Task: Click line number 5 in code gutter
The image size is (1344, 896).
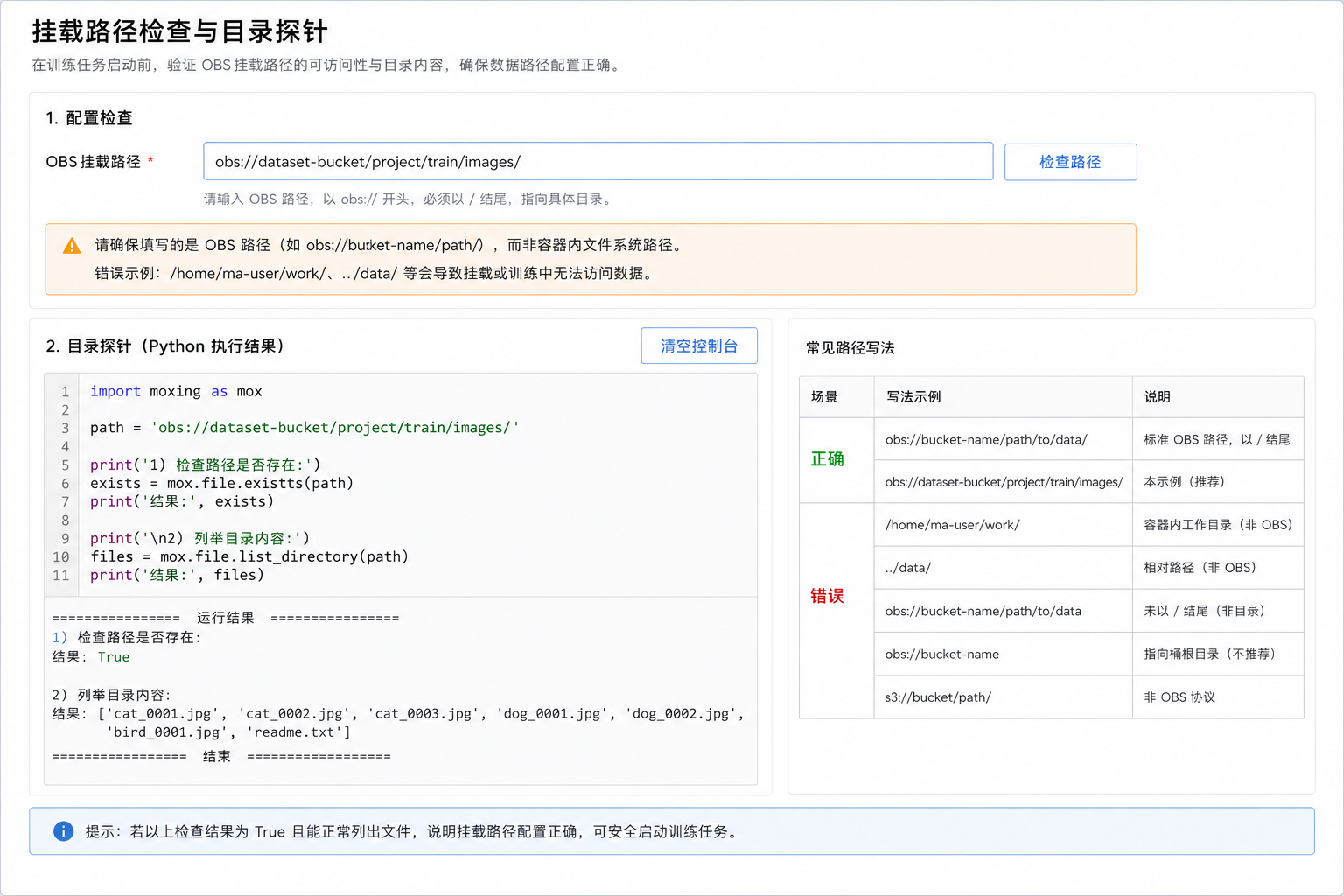Action: [65, 465]
